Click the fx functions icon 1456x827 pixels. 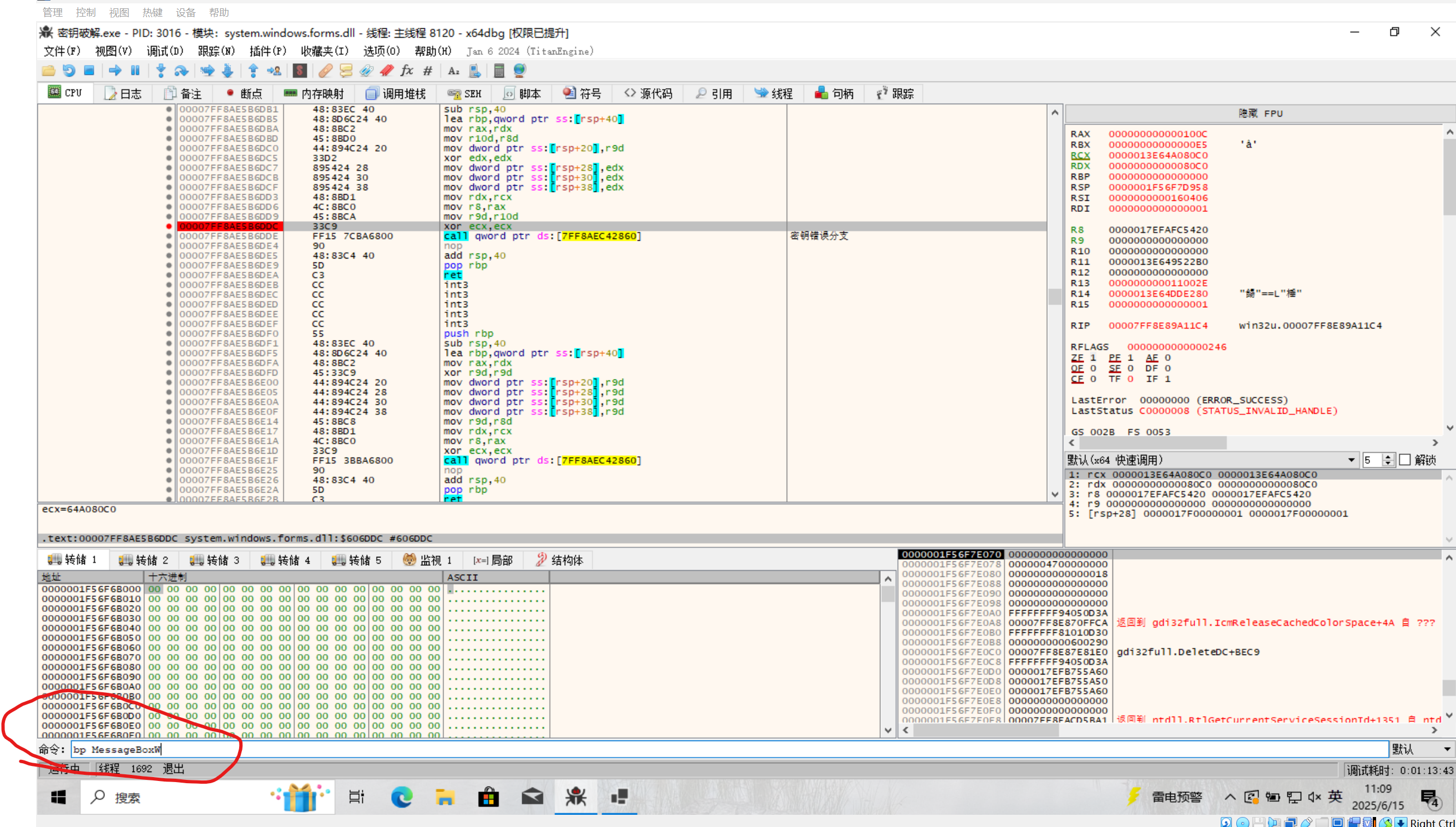pyautogui.click(x=407, y=70)
